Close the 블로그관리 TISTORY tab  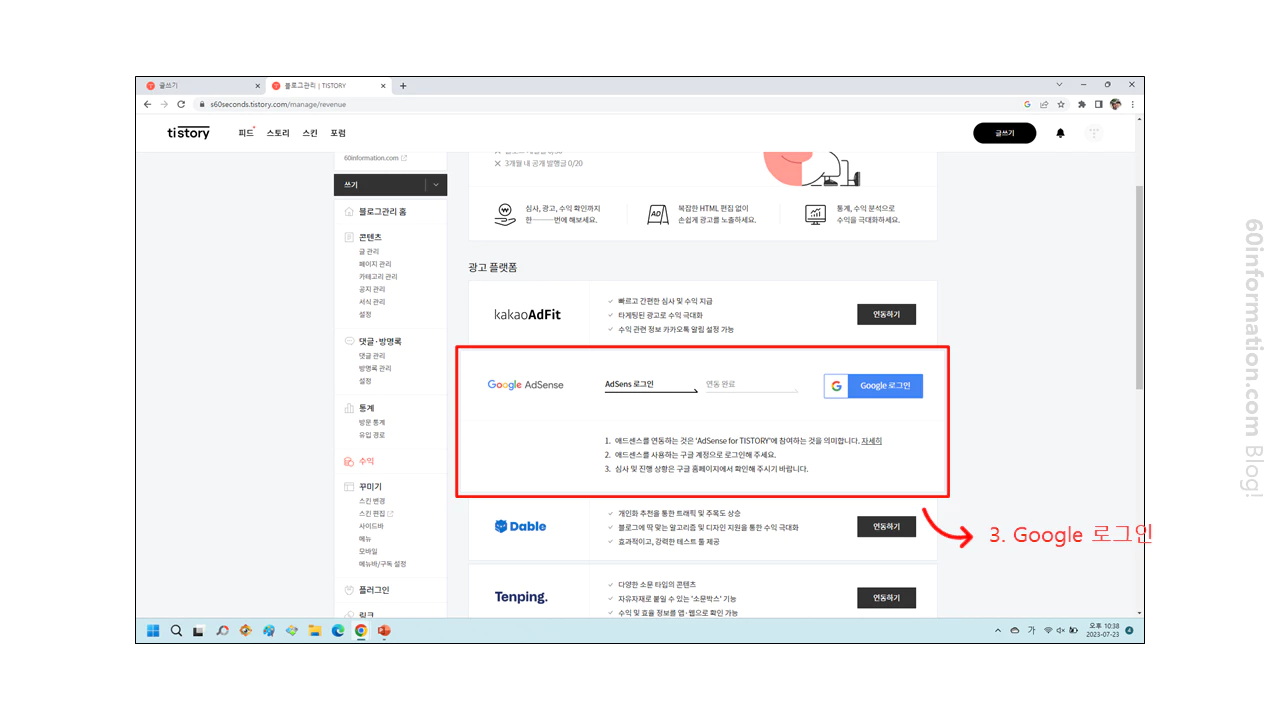(x=383, y=86)
